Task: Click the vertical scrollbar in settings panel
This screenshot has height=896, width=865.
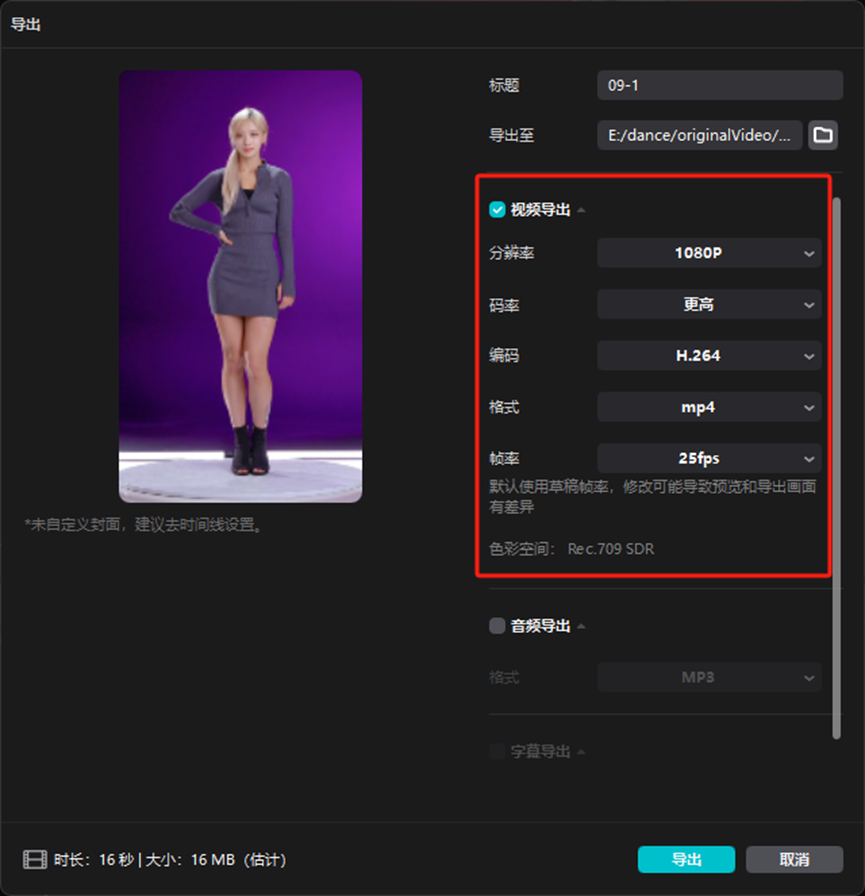Action: pos(836,469)
